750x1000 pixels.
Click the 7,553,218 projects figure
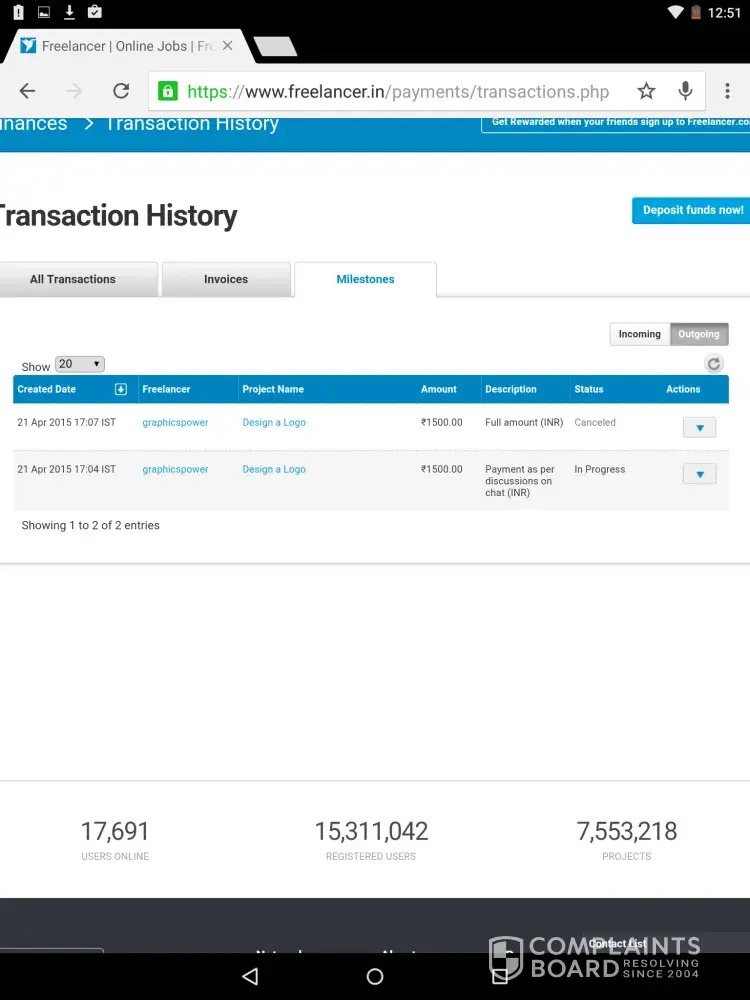pos(627,832)
